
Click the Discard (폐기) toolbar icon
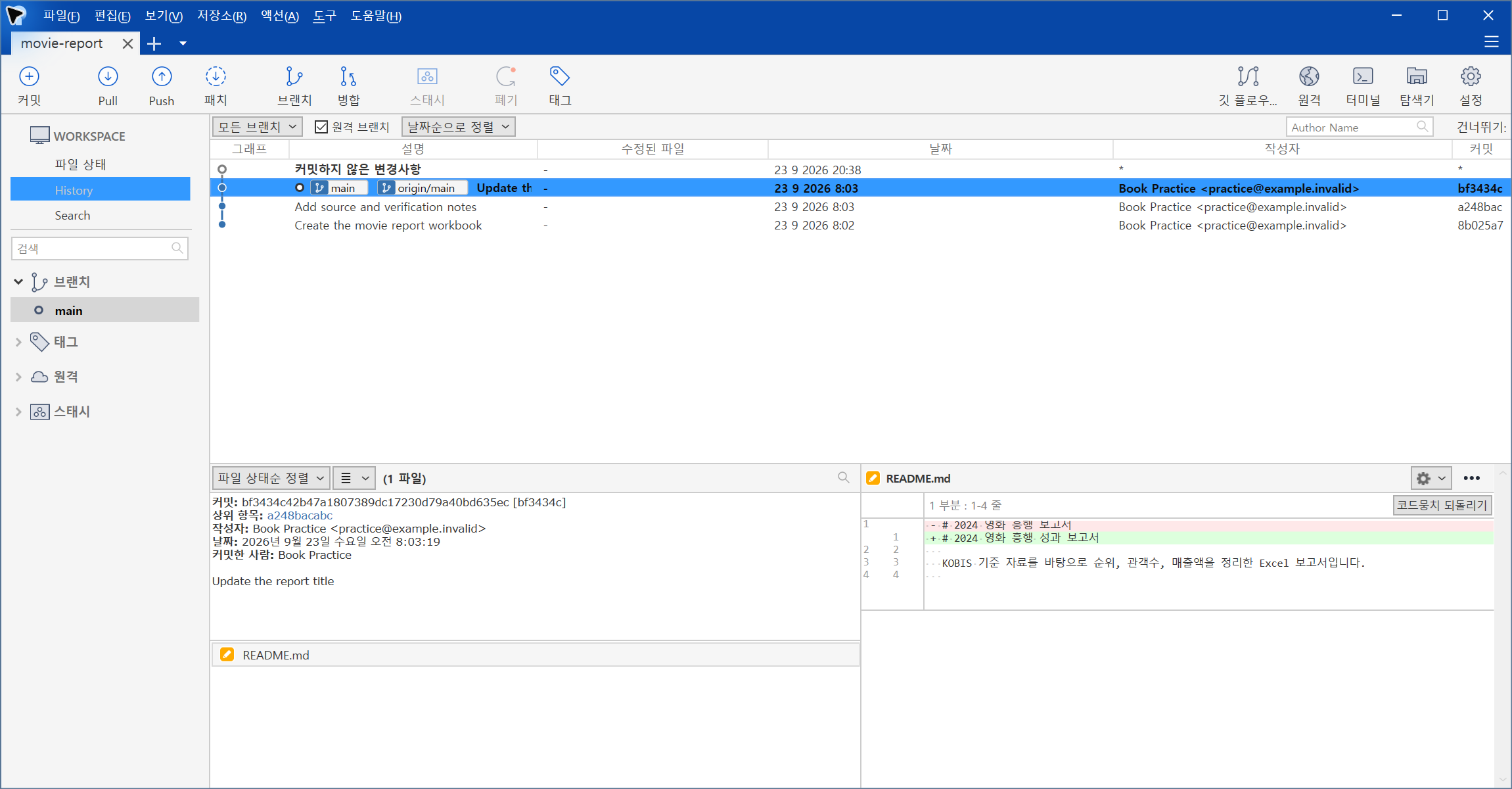[506, 77]
